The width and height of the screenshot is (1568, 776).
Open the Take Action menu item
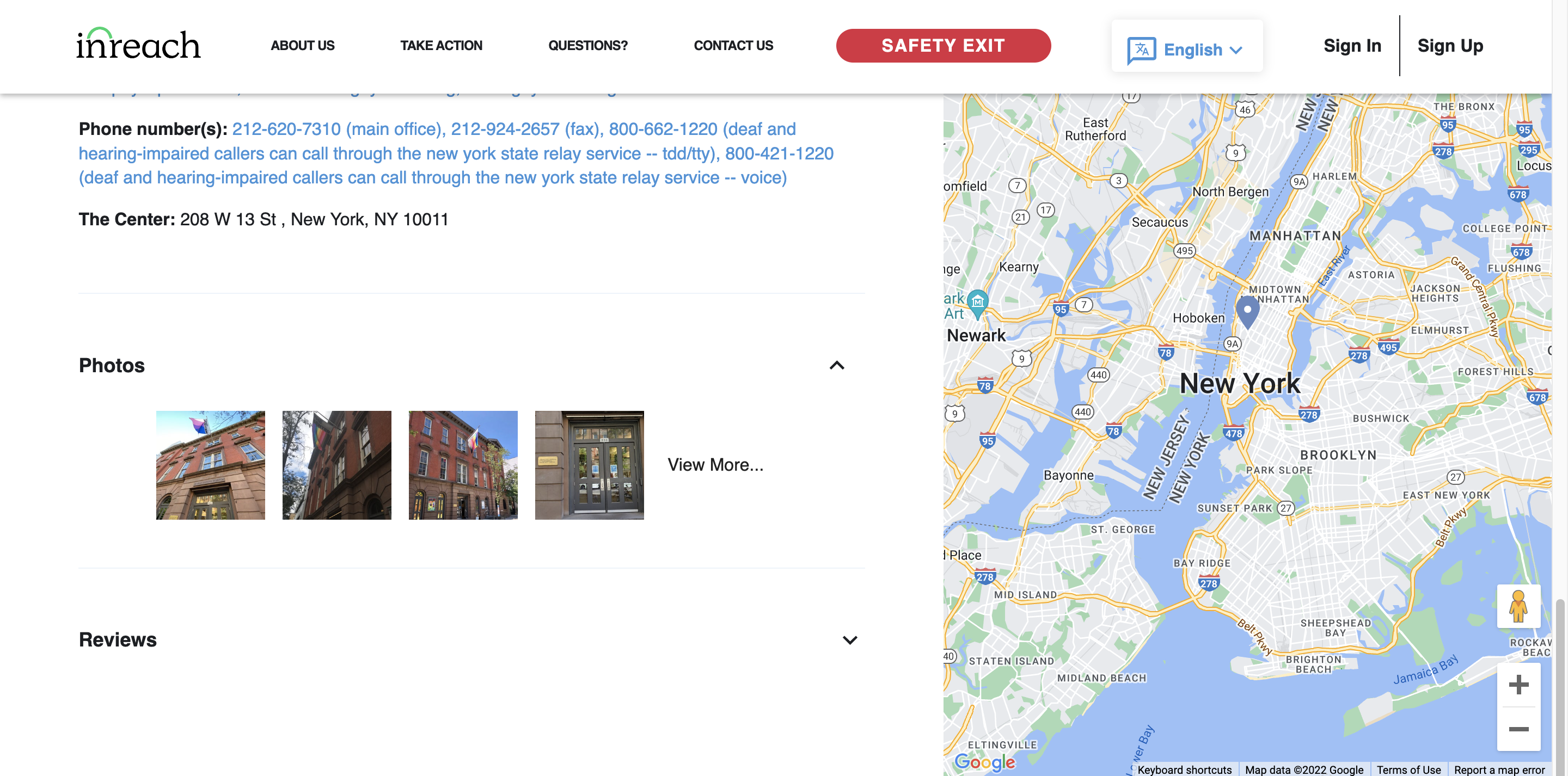click(x=440, y=46)
